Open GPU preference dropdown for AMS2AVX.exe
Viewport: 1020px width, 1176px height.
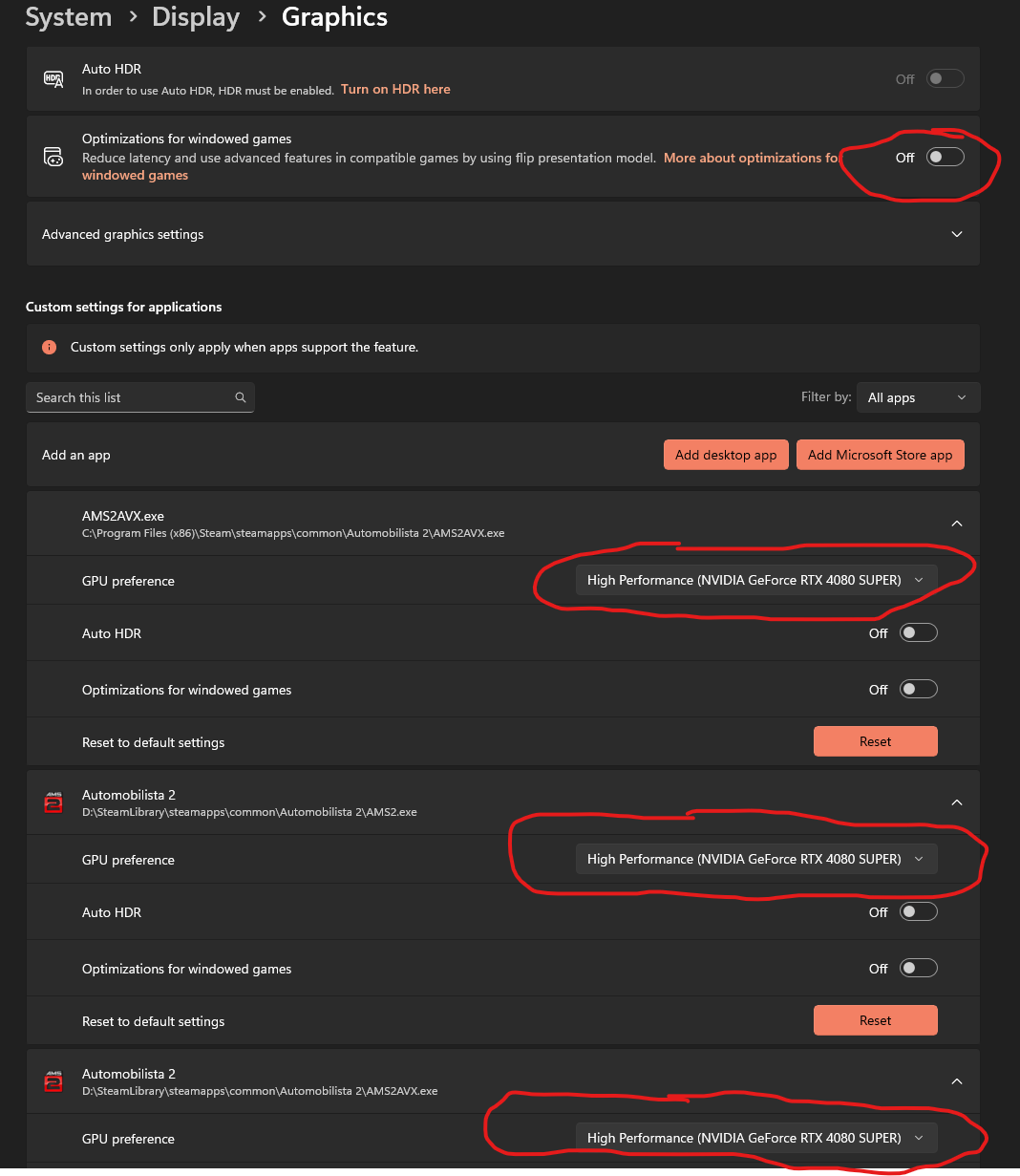pos(755,580)
